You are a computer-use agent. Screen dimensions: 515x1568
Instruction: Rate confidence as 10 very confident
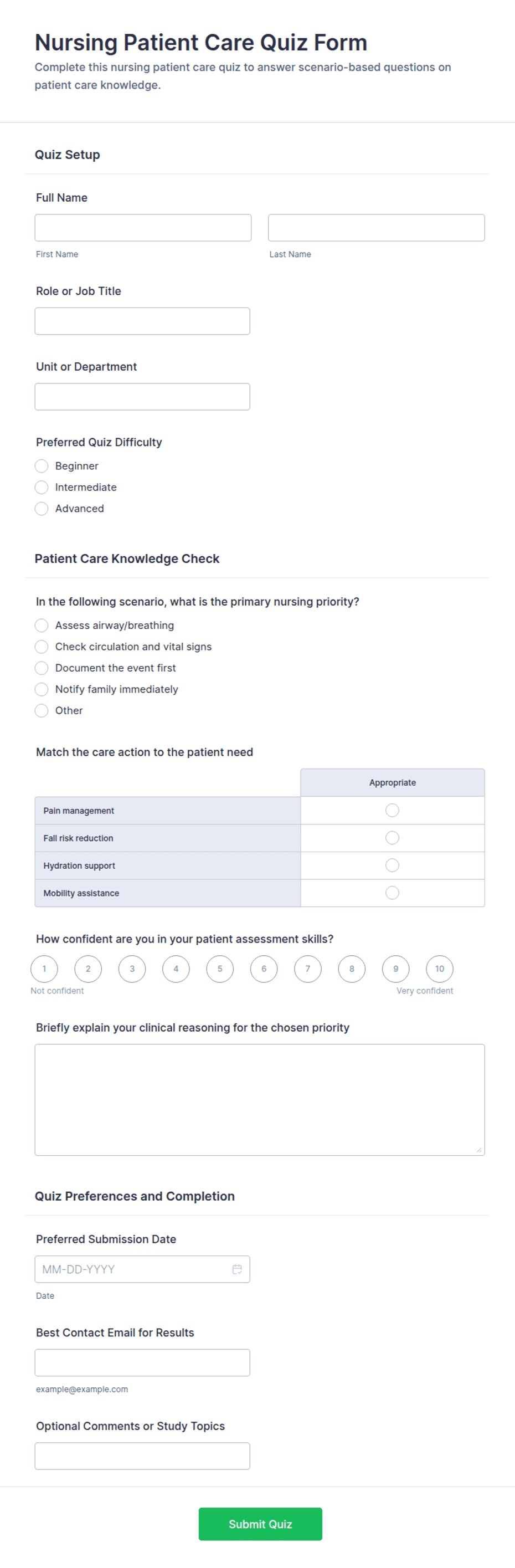point(440,969)
